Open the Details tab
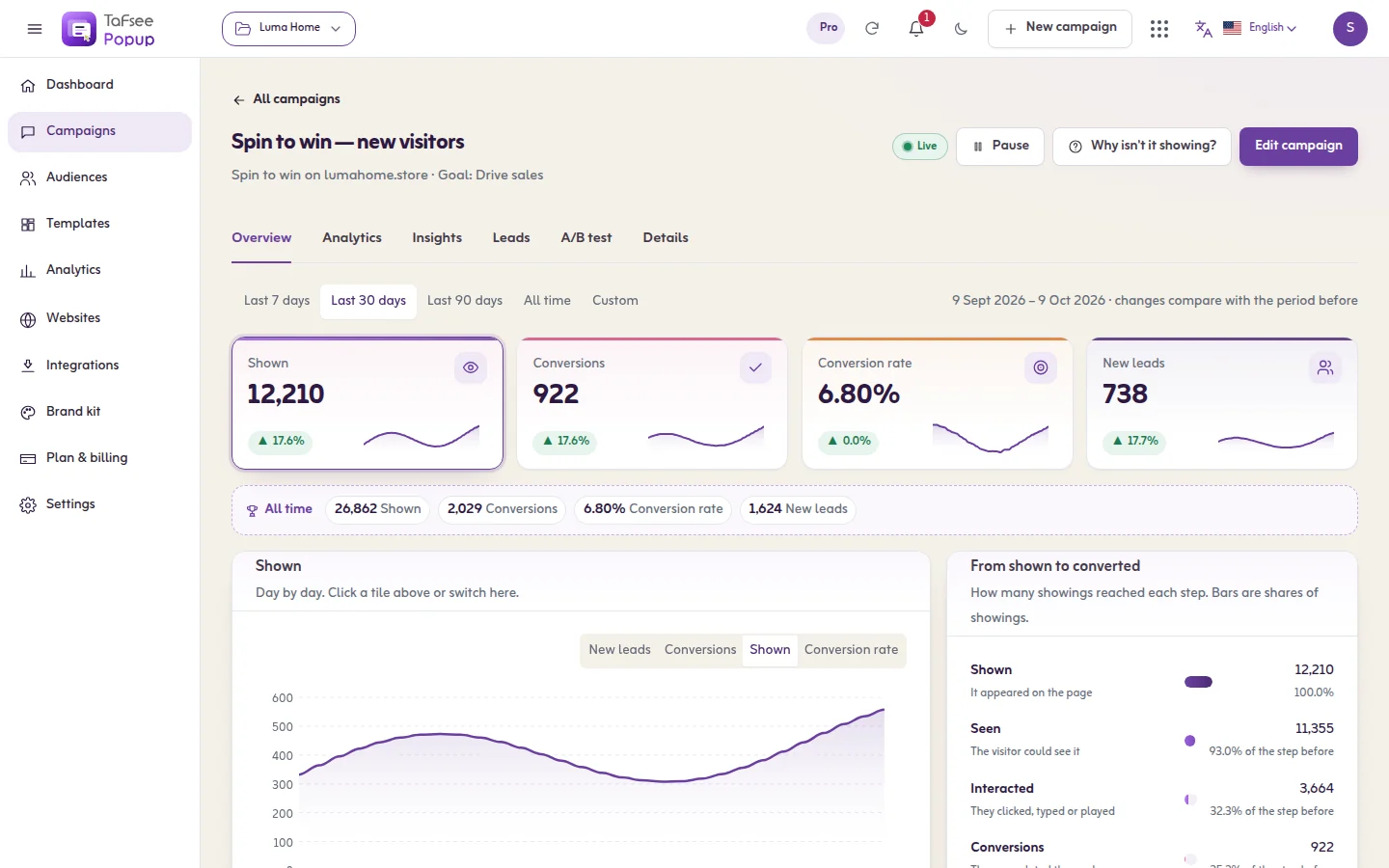Screen dimensions: 1389x868 pyautogui.click(x=666, y=238)
